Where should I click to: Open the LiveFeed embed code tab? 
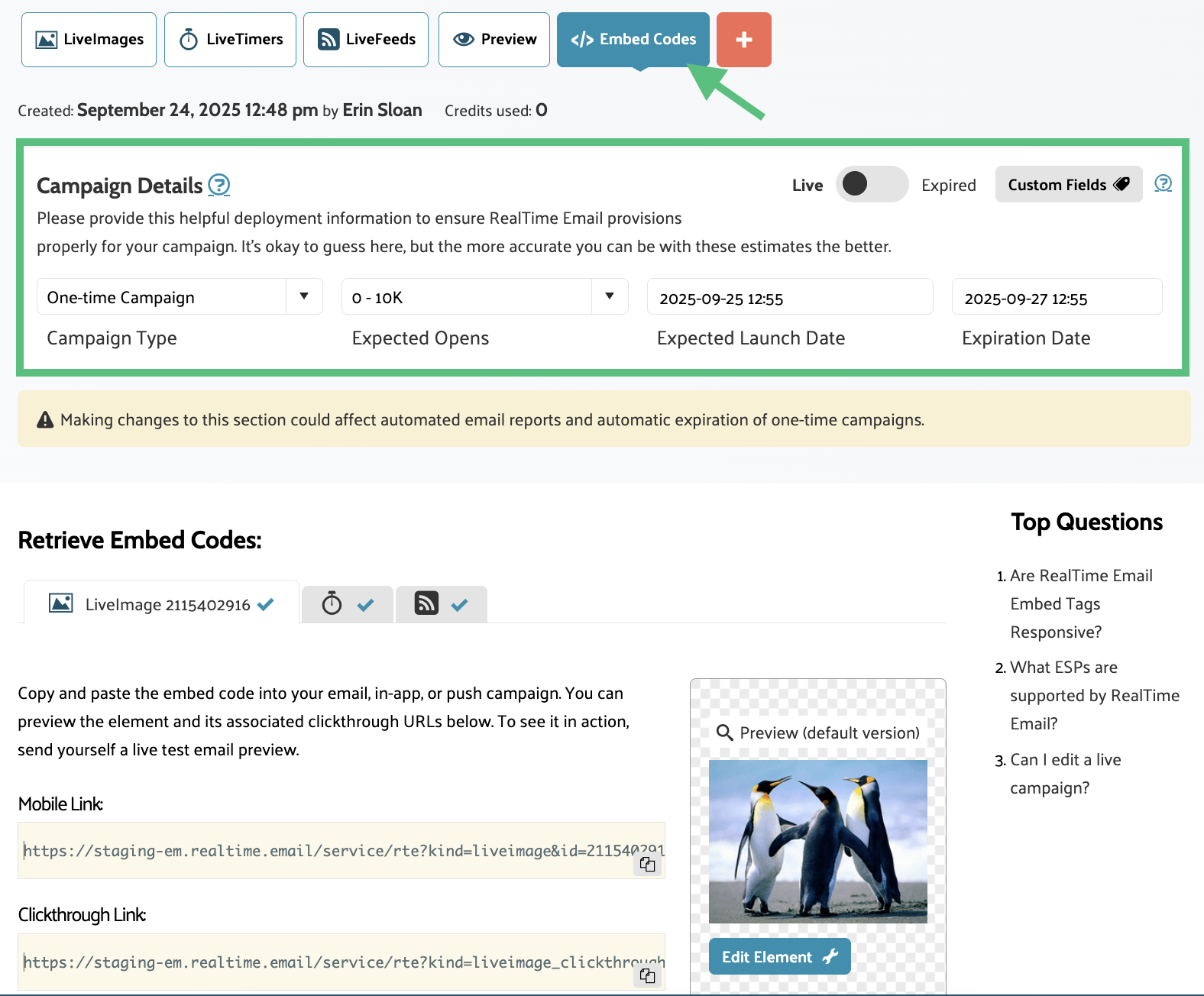[x=441, y=605]
